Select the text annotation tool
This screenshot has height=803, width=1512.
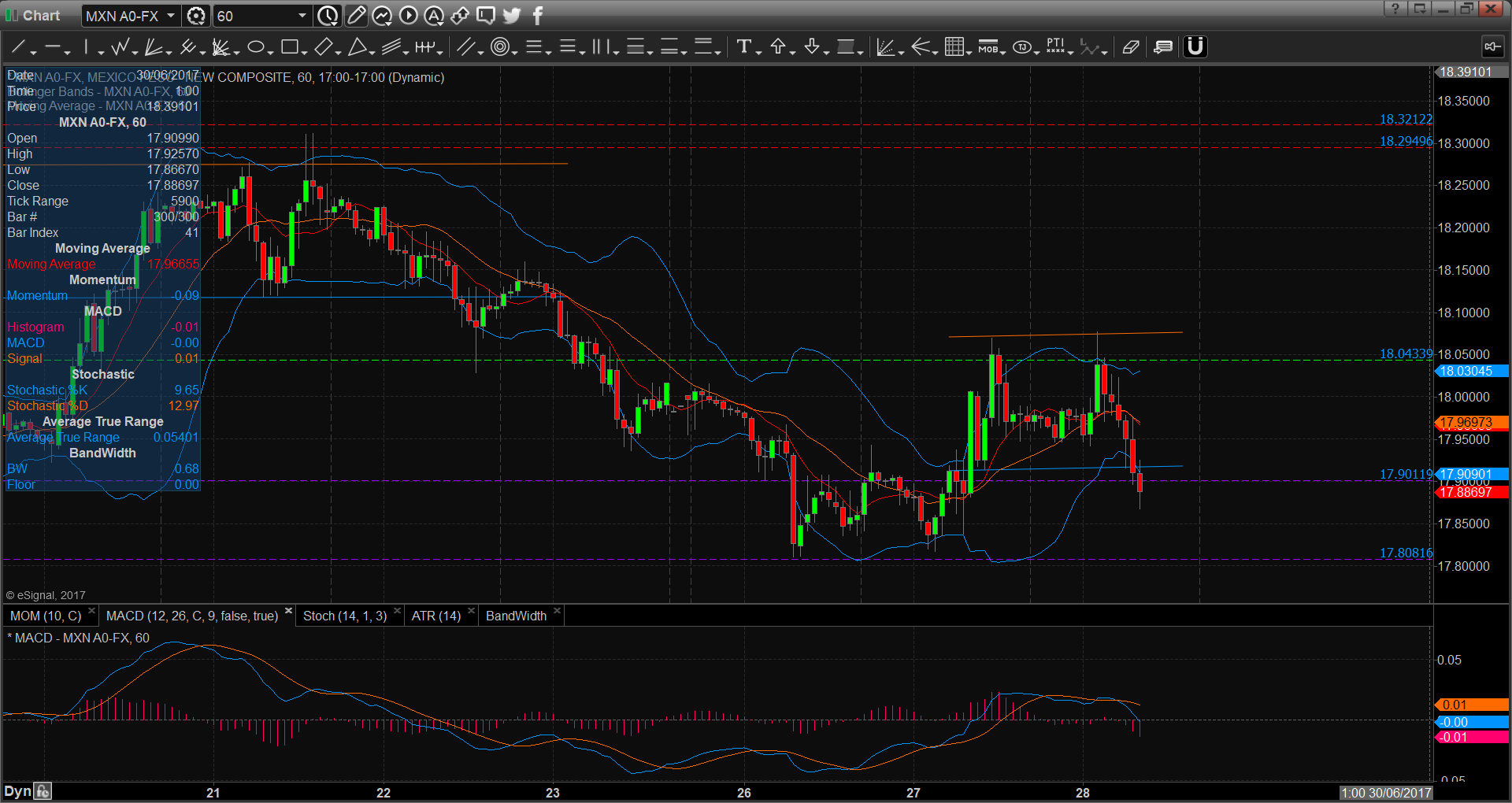point(743,46)
